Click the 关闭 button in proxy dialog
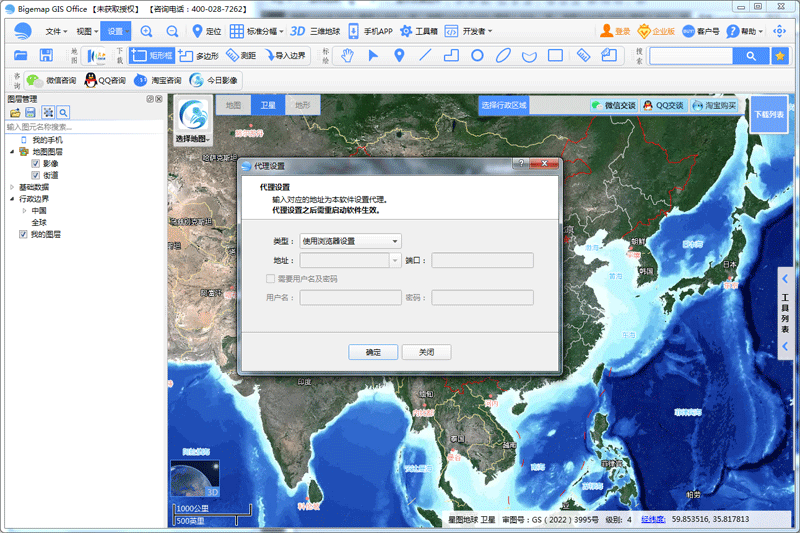The width and height of the screenshot is (800, 533). (x=427, y=352)
